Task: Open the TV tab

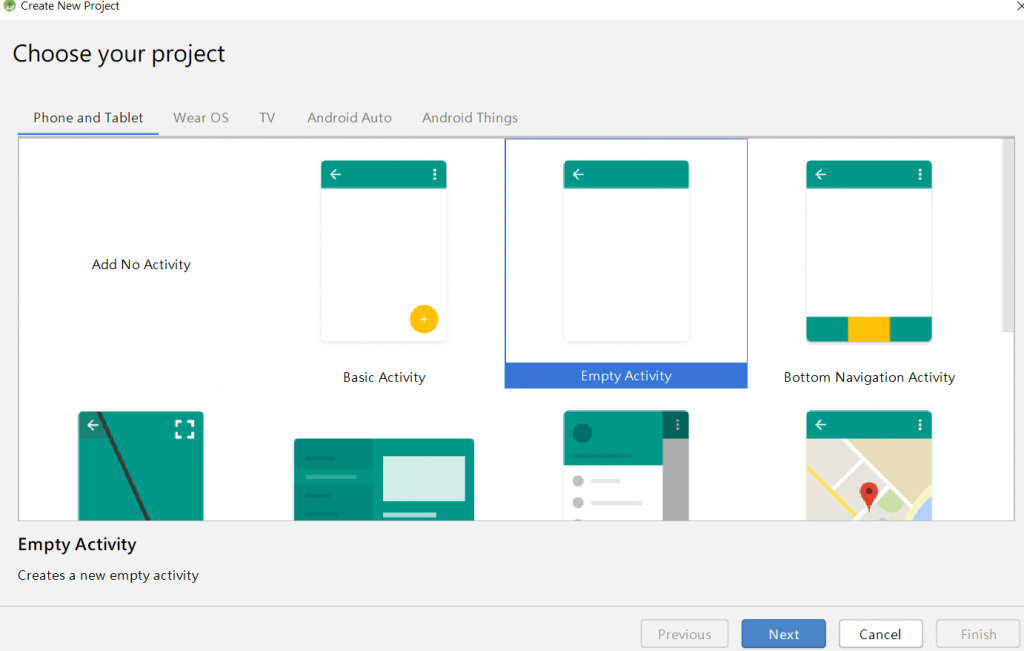Action: coord(267,118)
